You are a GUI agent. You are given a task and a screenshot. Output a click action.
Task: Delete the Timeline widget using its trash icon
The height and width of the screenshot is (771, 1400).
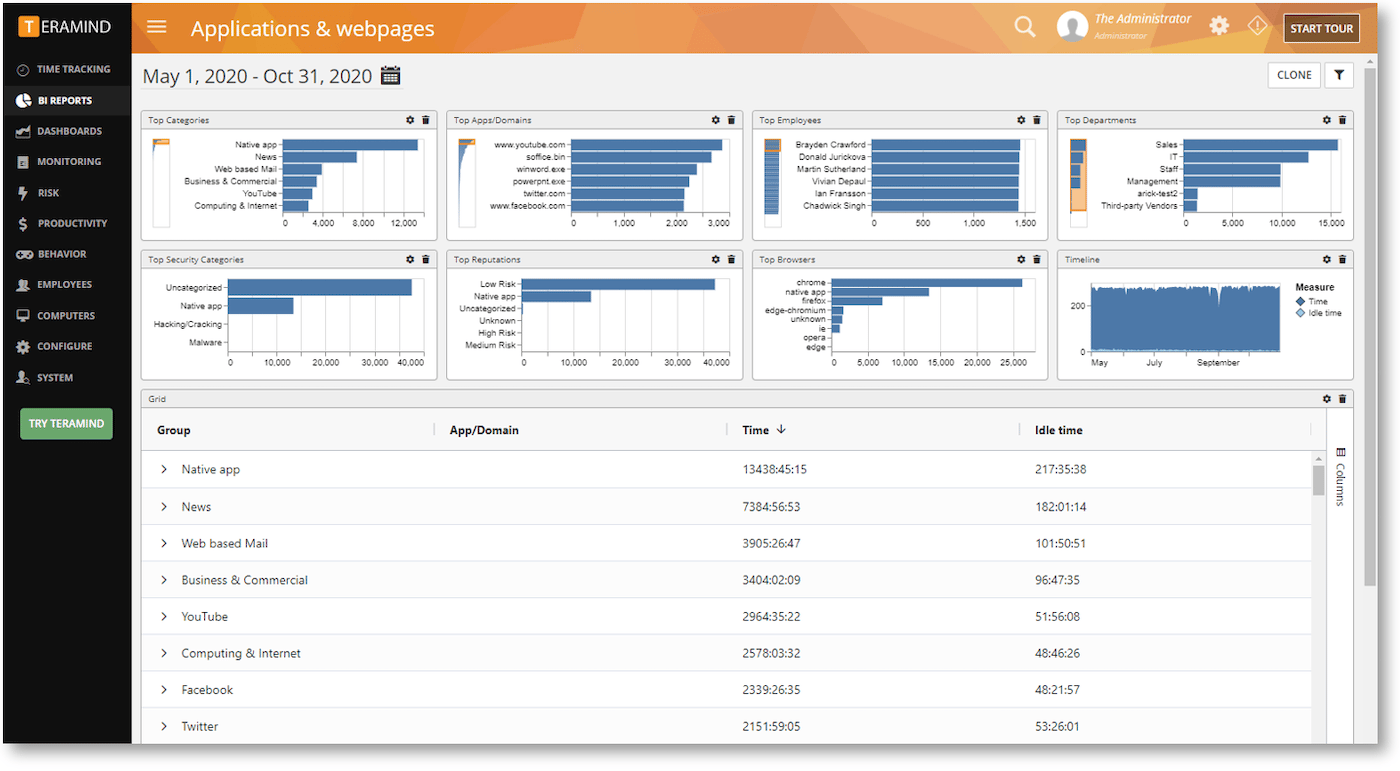(1342, 259)
